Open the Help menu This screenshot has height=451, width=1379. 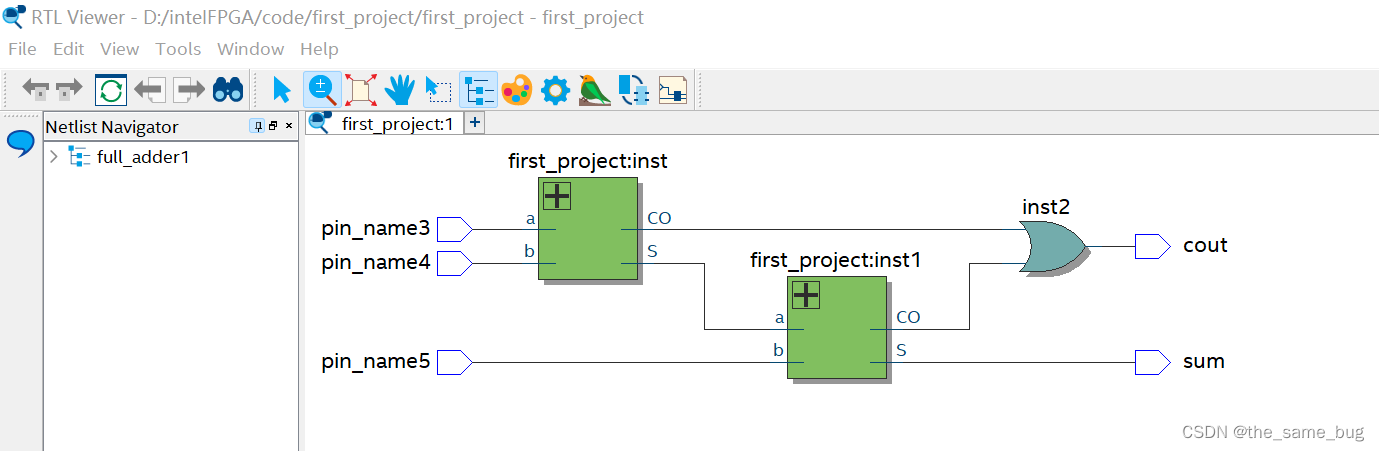click(x=320, y=49)
